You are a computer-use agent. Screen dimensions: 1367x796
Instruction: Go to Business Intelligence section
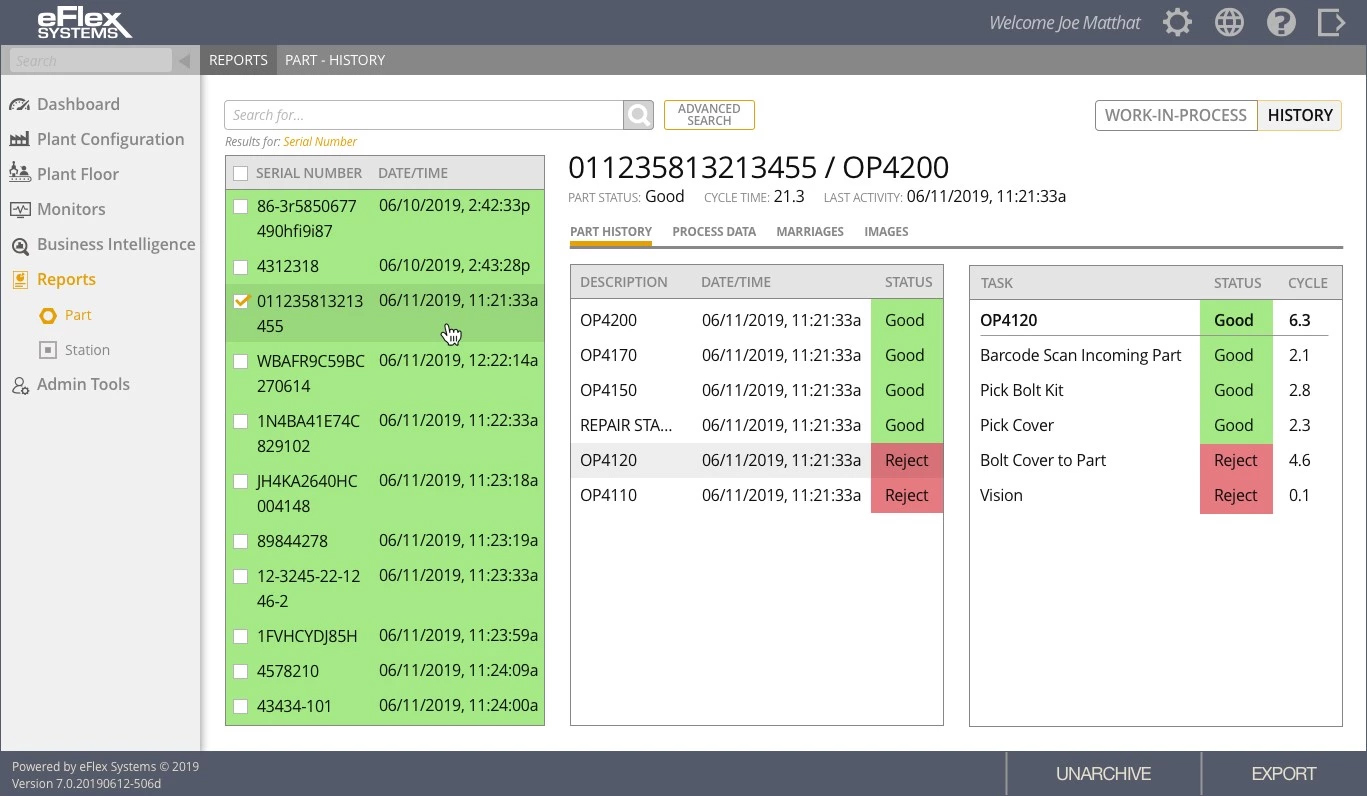pyautogui.click(x=115, y=244)
